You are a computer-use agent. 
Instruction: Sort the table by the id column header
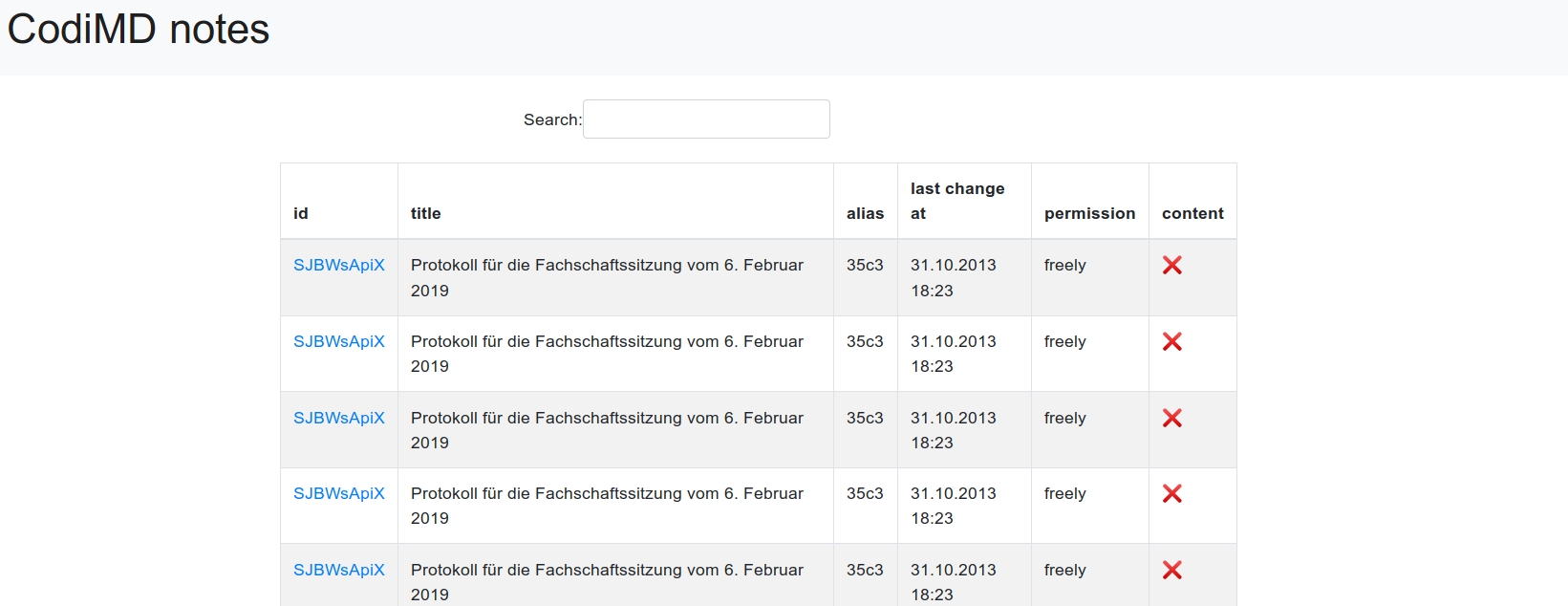[x=301, y=213]
